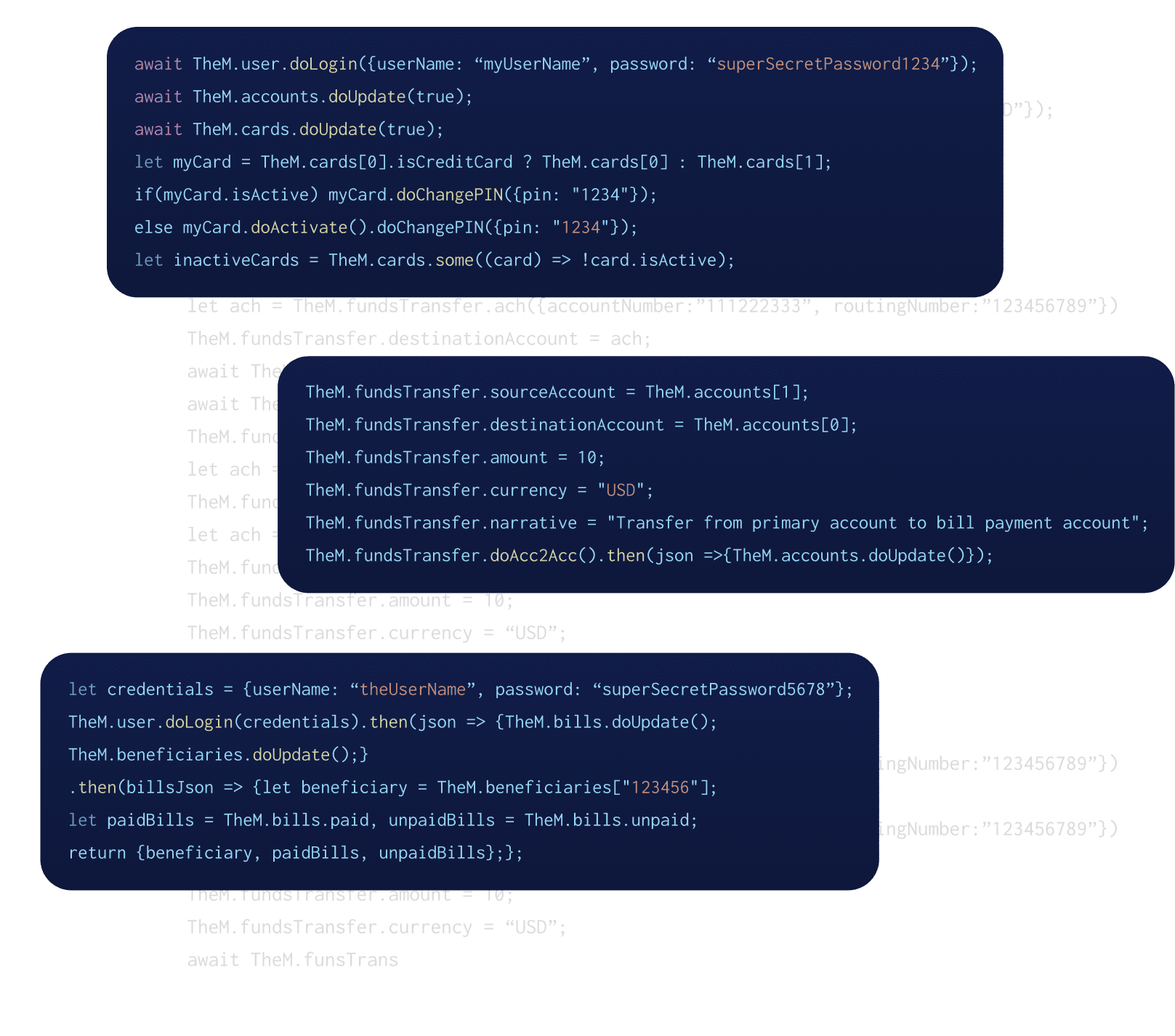
Task: Click the line 'await TheM.accounts.doUpdate(true);'
Action: [x=303, y=97]
